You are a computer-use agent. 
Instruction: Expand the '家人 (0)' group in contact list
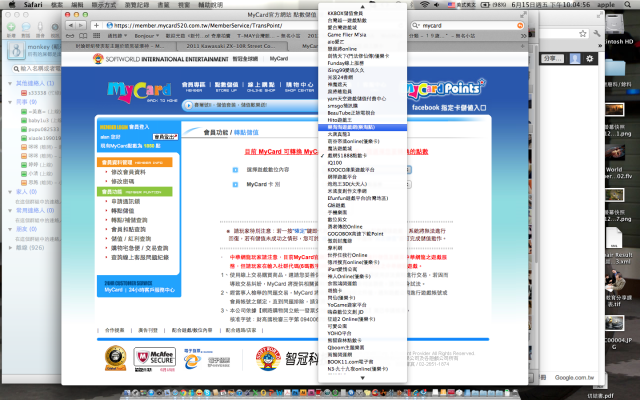(x=10, y=191)
